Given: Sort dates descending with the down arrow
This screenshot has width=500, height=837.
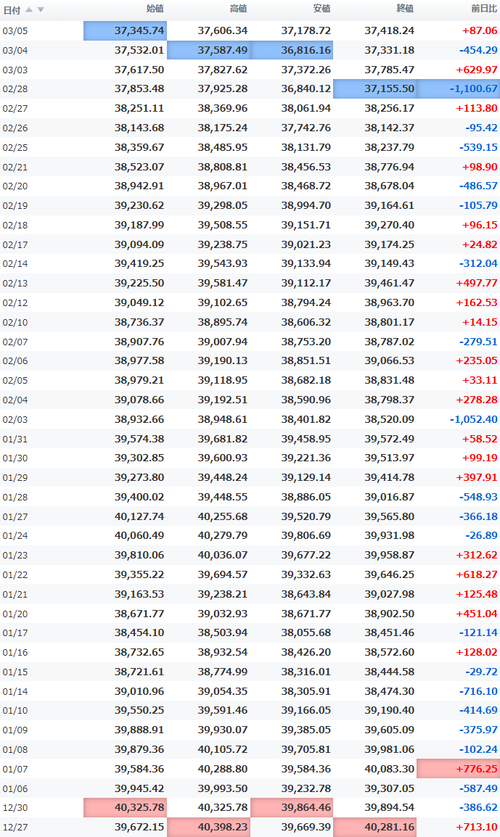Looking at the screenshot, I should tap(40, 10).
